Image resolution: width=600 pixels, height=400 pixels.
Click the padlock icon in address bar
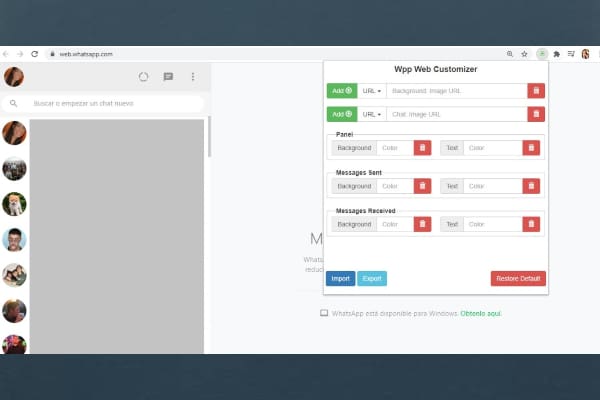click(52, 54)
